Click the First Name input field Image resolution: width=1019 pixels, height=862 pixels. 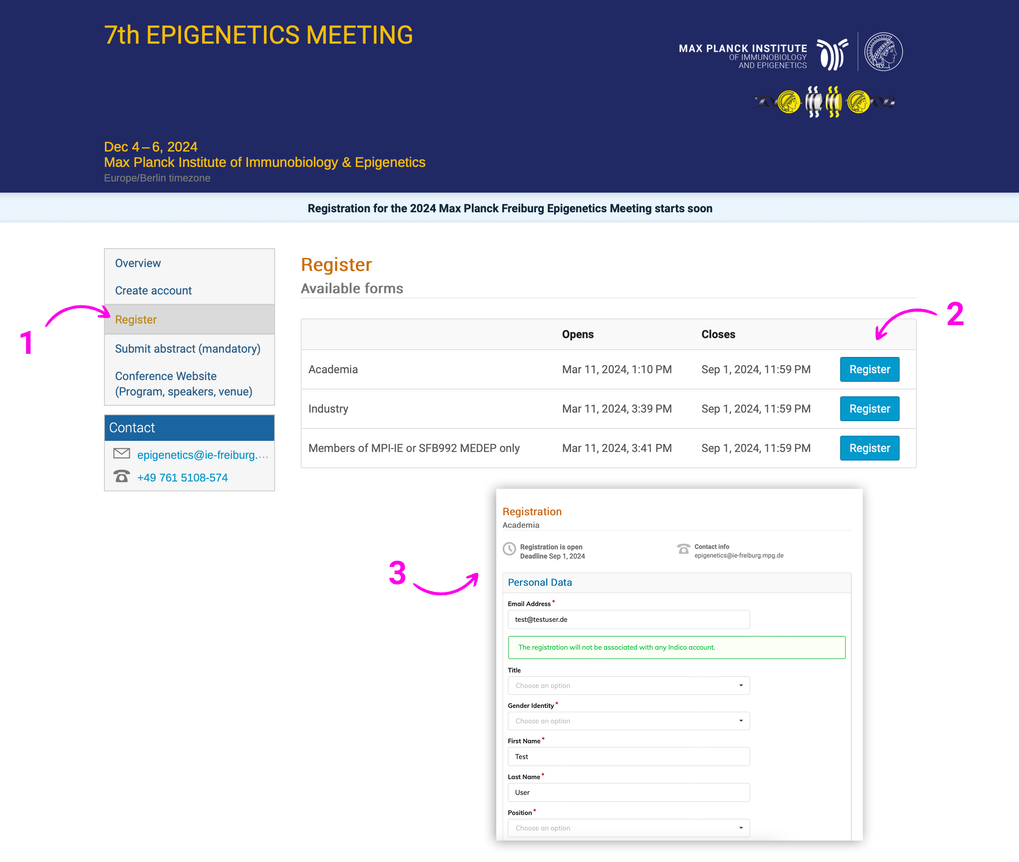[628, 757]
